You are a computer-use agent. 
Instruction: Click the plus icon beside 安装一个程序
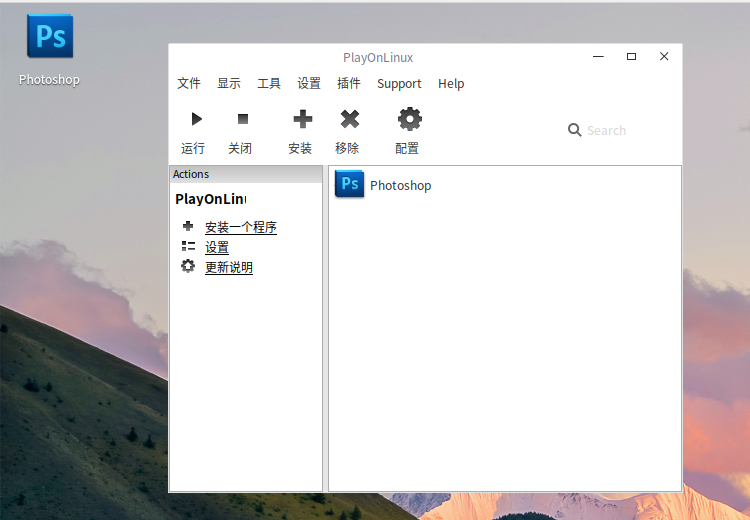(x=188, y=226)
